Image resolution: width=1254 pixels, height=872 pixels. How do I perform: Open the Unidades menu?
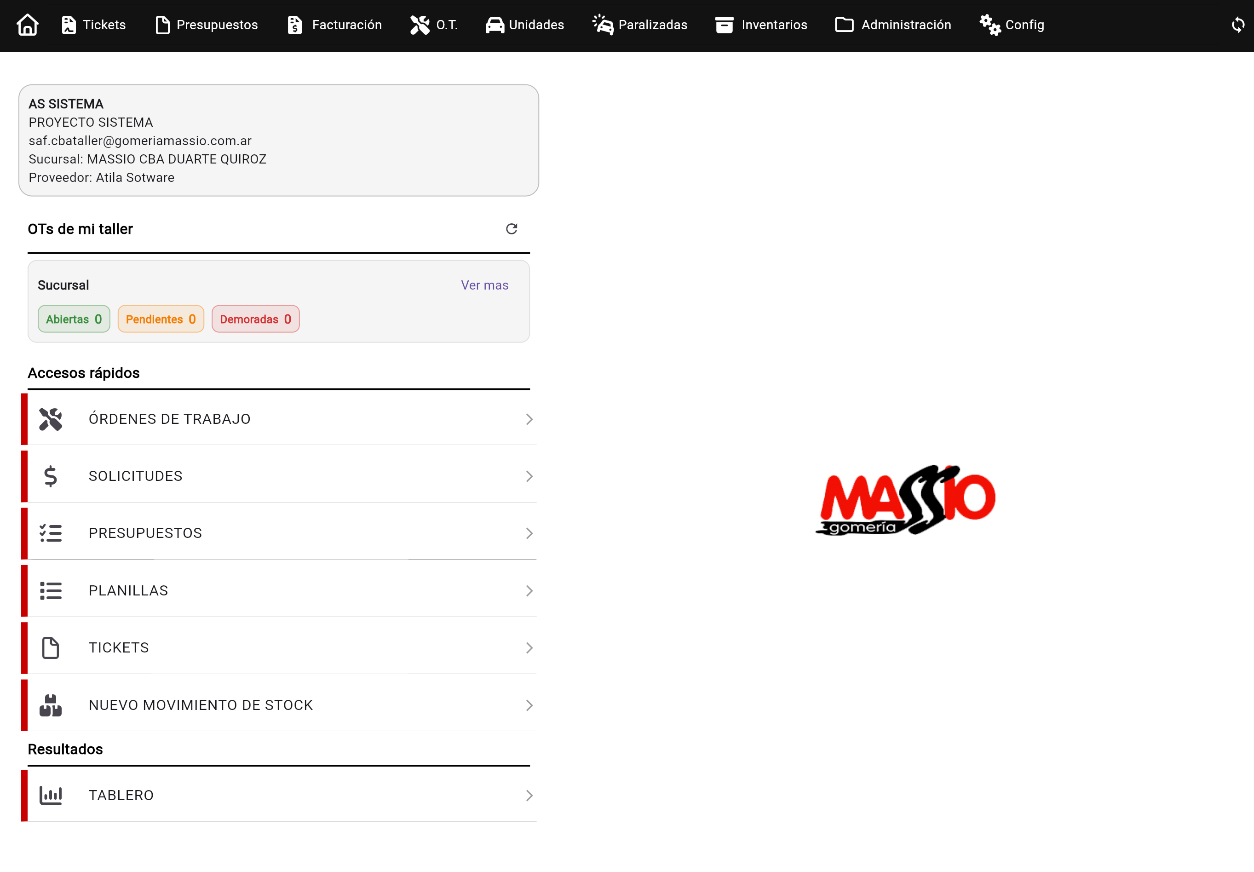(525, 25)
